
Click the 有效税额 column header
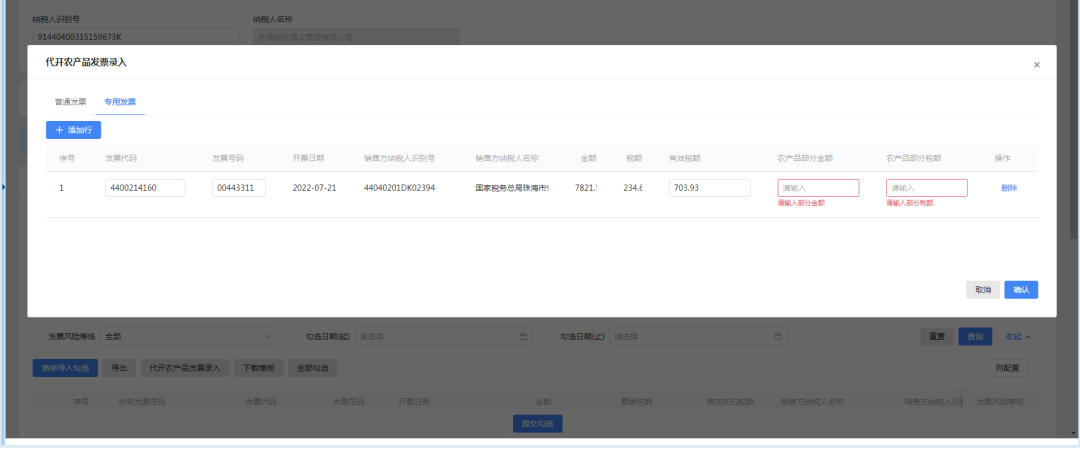(x=685, y=158)
